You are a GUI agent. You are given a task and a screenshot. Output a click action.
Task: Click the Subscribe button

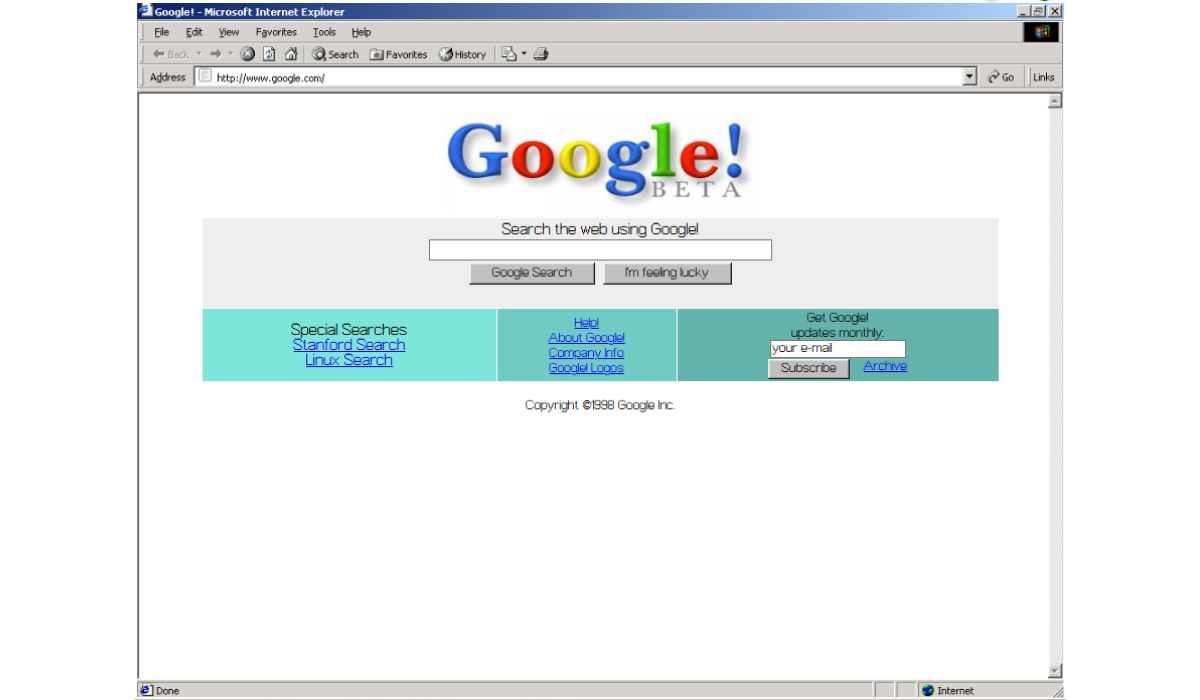click(808, 368)
